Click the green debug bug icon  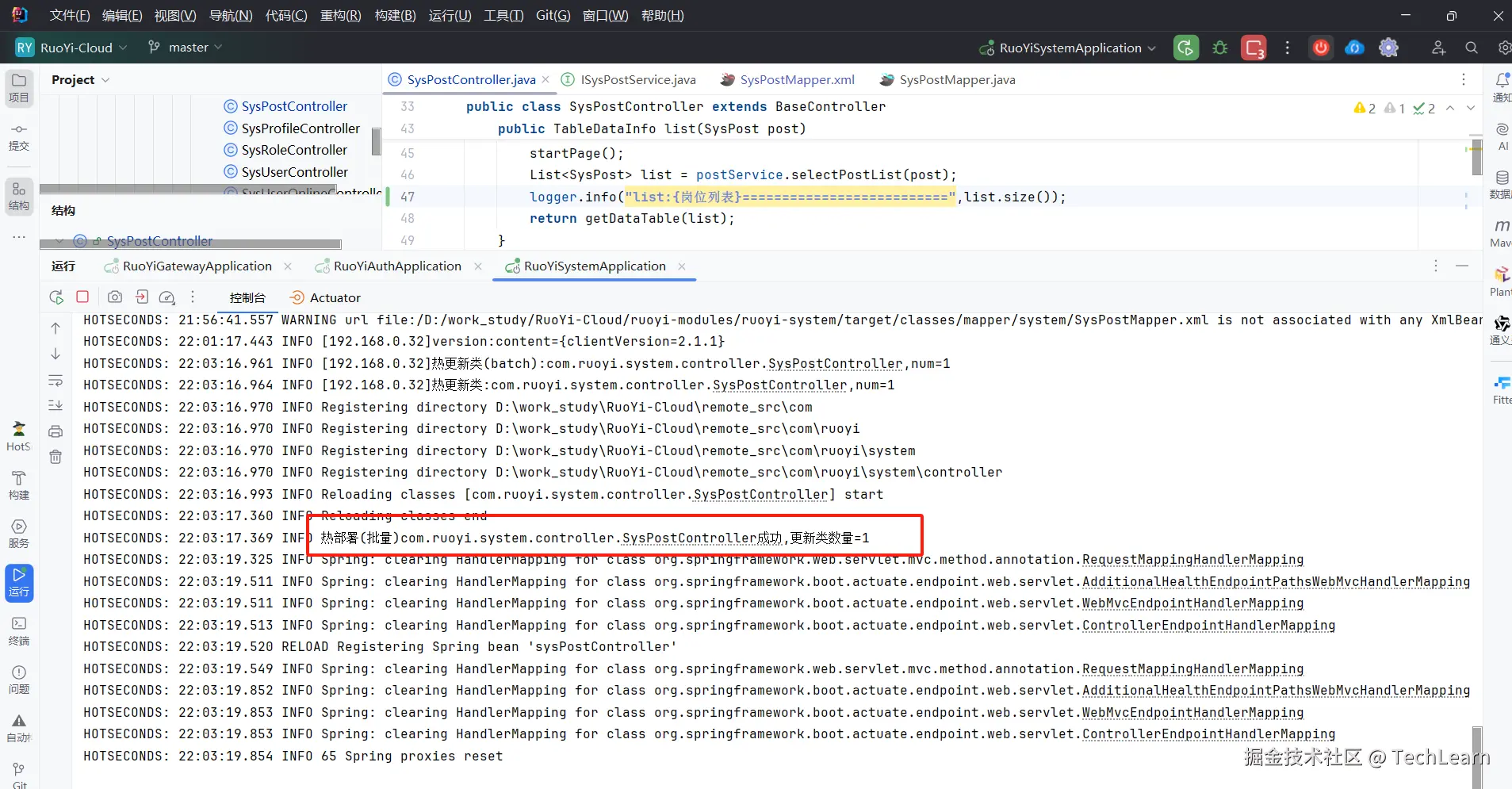pos(1220,48)
